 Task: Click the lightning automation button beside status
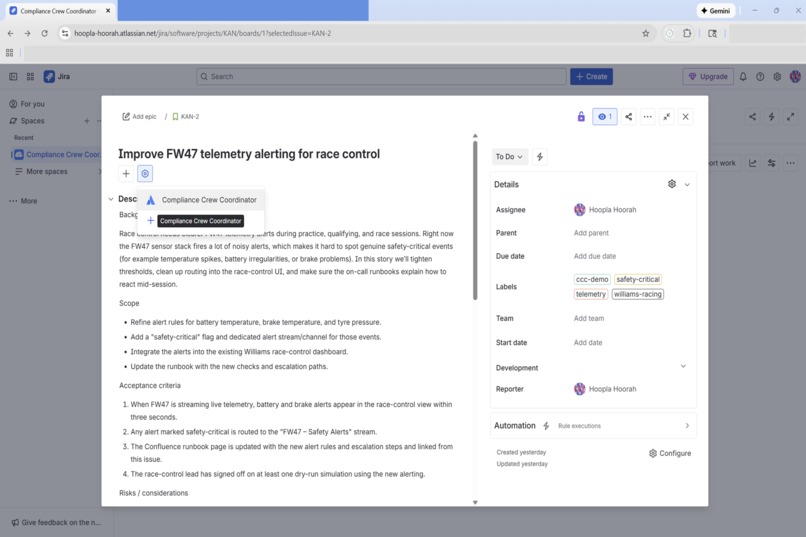540,157
